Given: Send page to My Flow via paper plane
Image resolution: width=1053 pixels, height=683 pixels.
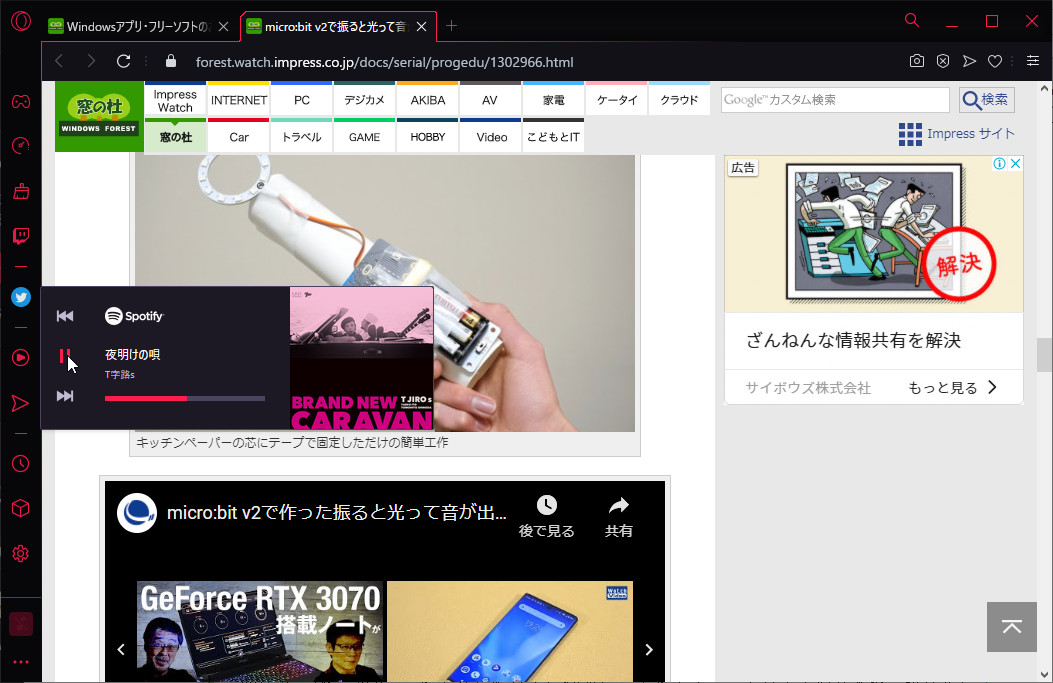Looking at the screenshot, I should pos(968,61).
